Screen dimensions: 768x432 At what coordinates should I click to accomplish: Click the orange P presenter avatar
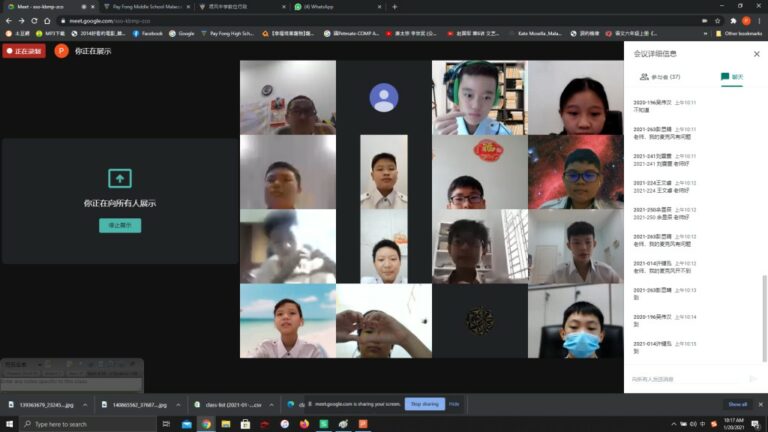click(x=61, y=51)
